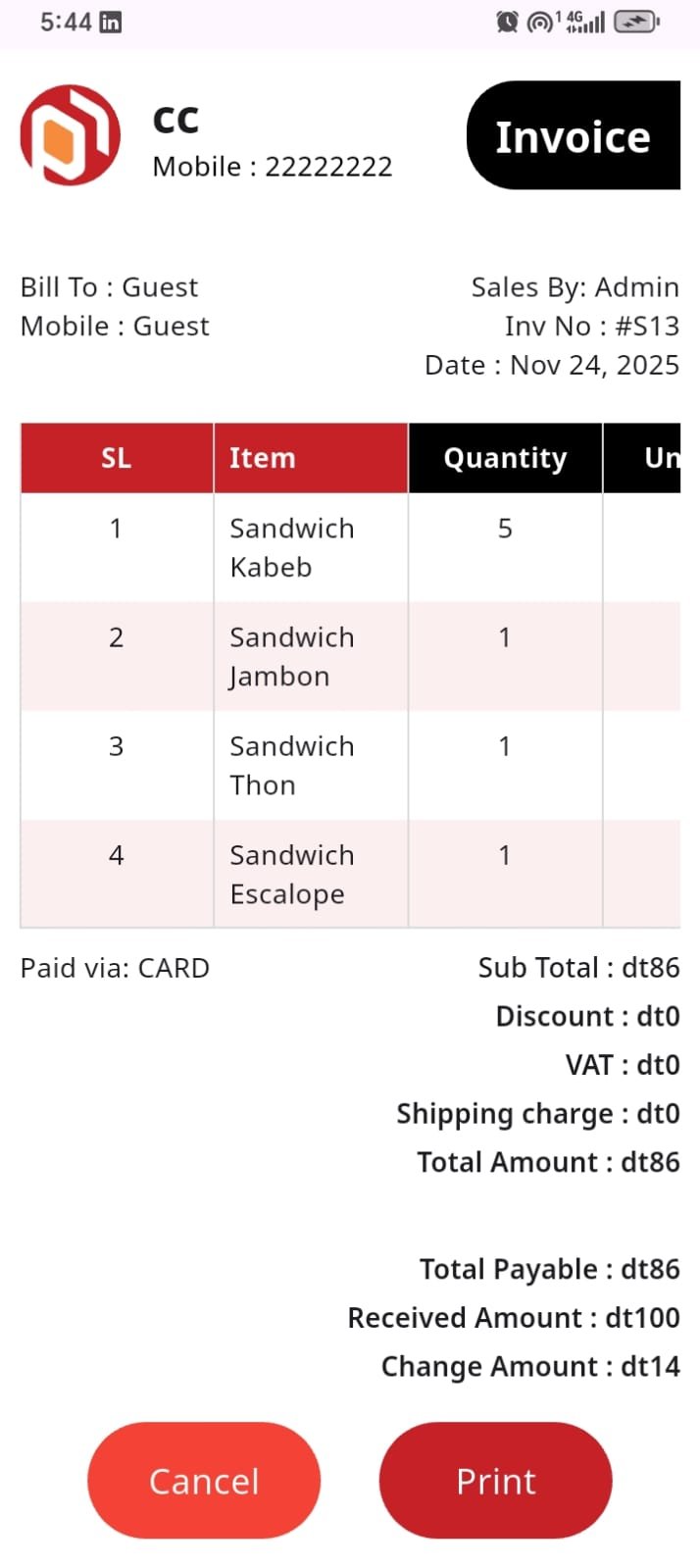Tap the Sandwich Thon row item
The width and height of the screenshot is (700, 1568).
pyautogui.click(x=291, y=765)
